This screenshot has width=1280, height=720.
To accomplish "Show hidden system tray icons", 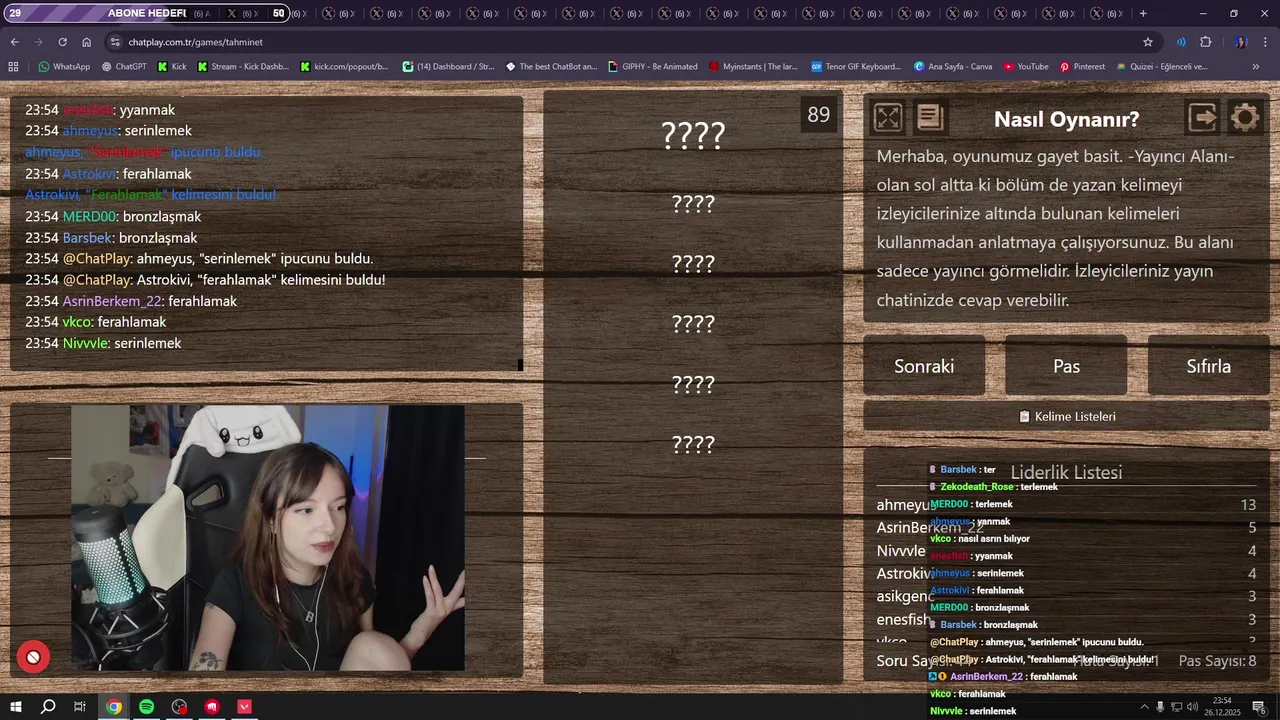I will [x=1144, y=707].
